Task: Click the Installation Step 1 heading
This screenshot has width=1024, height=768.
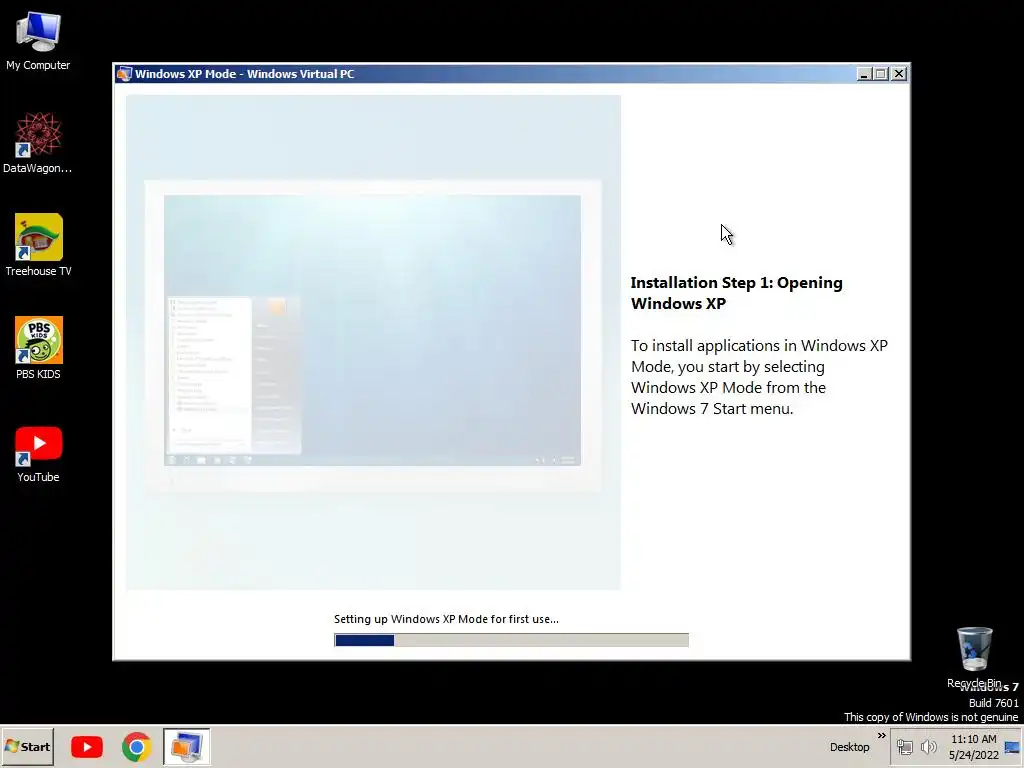Action: tap(737, 293)
